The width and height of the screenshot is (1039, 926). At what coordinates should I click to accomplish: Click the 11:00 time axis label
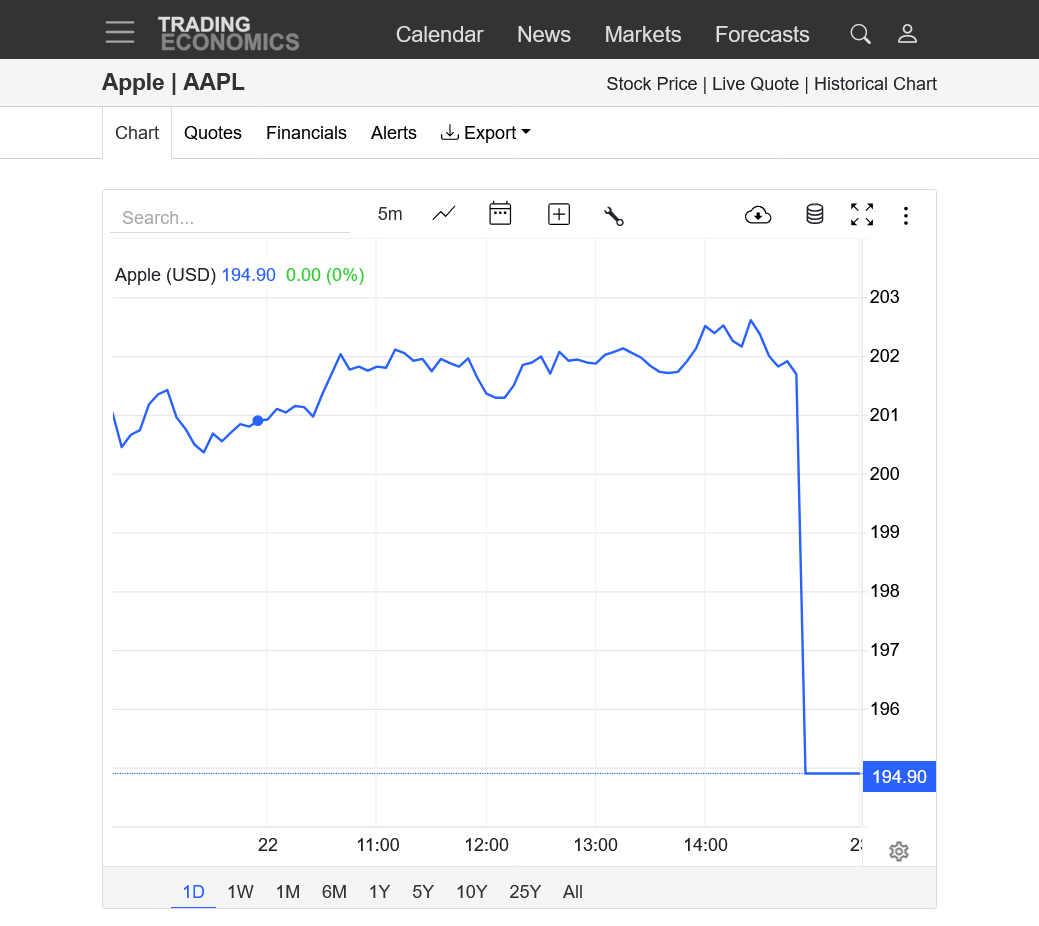[x=378, y=844]
